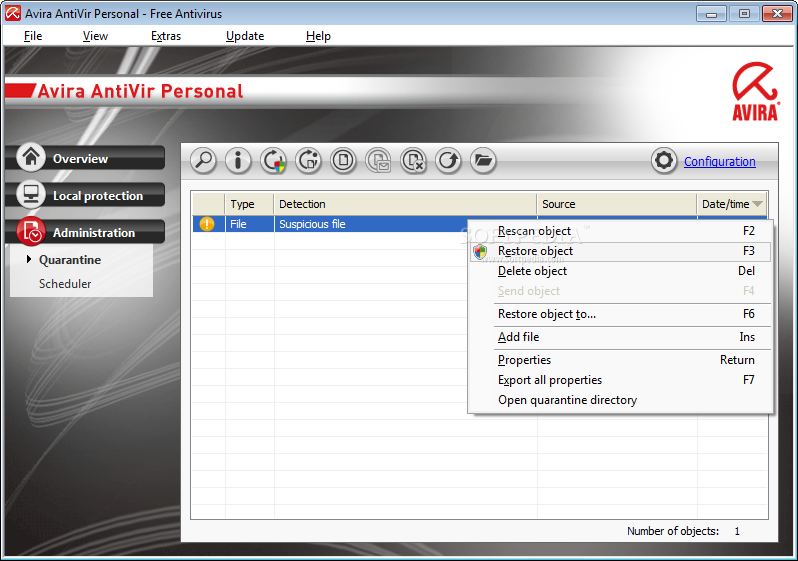This screenshot has width=798, height=561.
Task: Click the yellow warning icon in file row
Action: (207, 224)
